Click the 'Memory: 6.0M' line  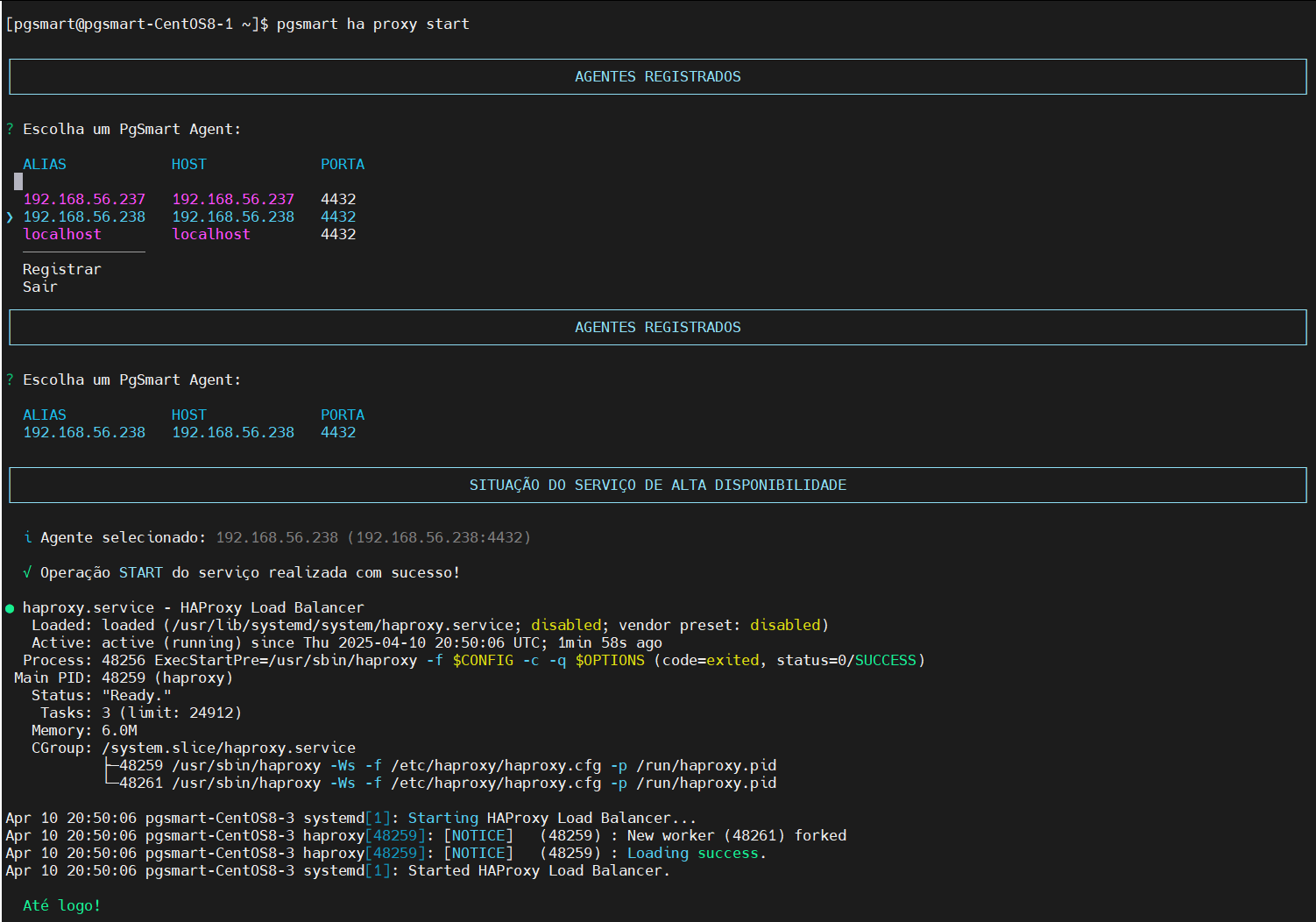click(x=84, y=730)
